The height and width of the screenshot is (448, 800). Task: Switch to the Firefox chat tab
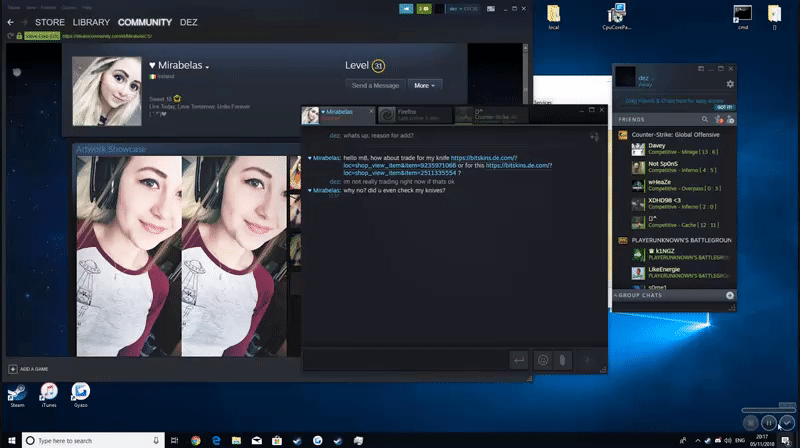click(415, 115)
